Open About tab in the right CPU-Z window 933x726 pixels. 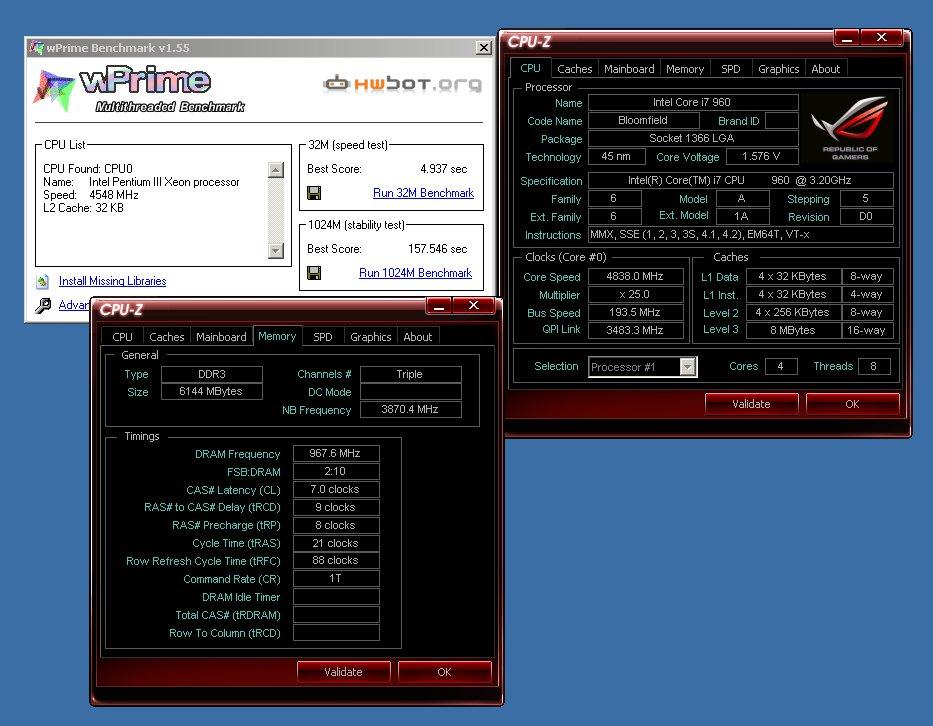point(826,69)
